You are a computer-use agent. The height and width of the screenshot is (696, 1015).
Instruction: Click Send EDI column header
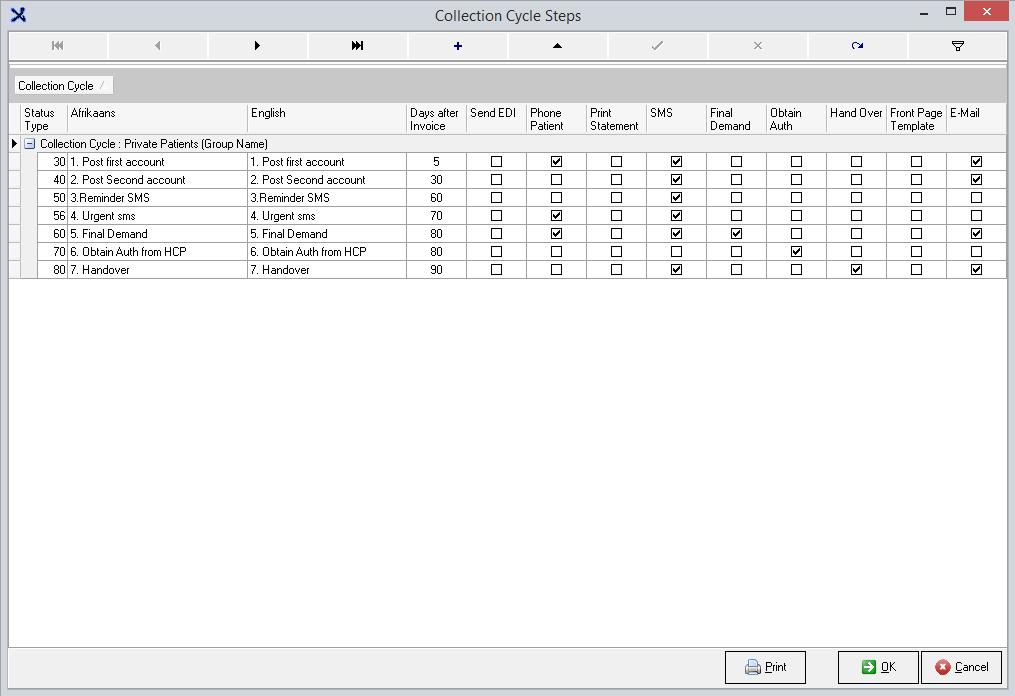tap(496, 119)
